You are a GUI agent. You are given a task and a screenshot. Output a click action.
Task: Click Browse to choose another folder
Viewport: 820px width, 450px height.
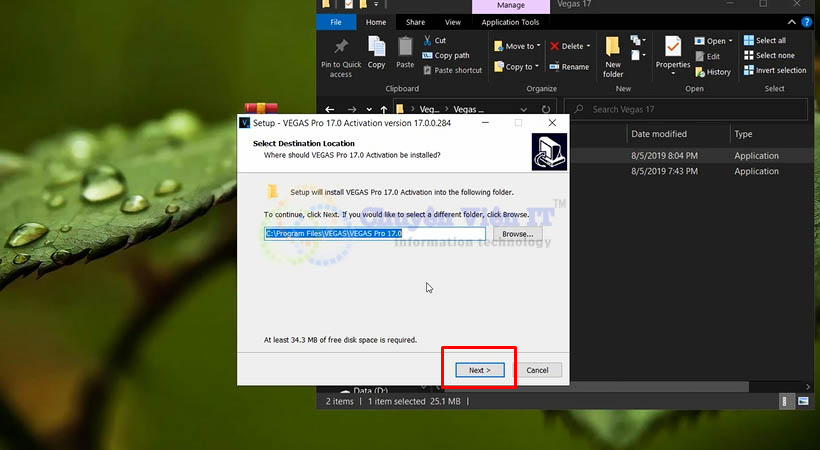click(516, 234)
